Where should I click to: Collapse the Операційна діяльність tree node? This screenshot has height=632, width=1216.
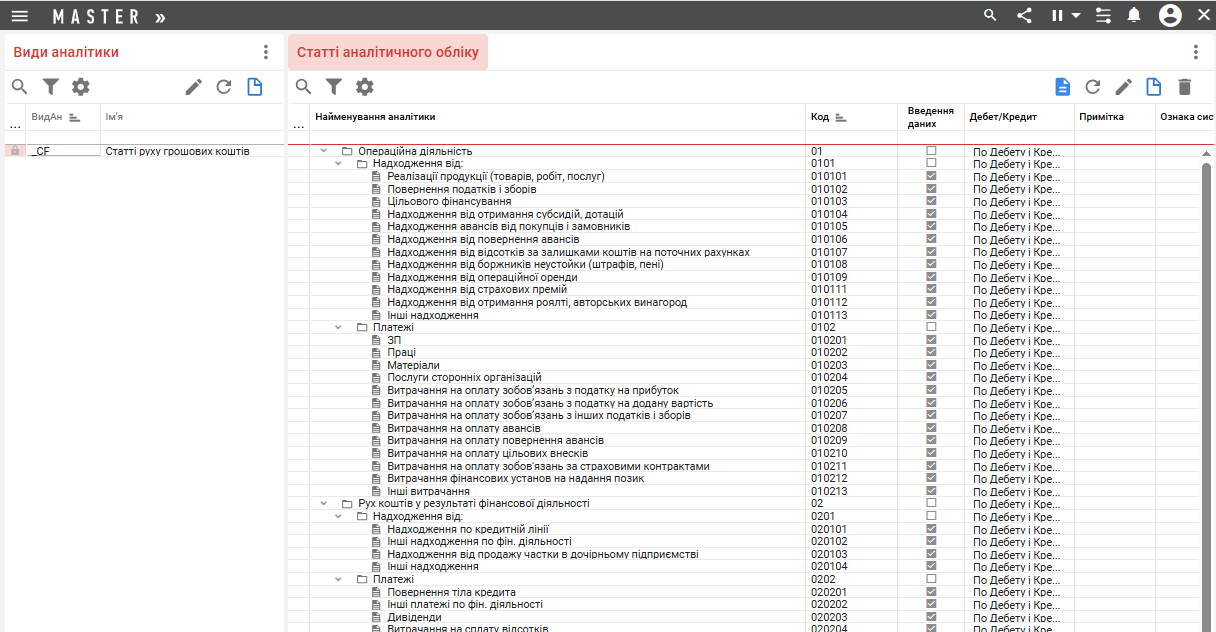point(324,151)
